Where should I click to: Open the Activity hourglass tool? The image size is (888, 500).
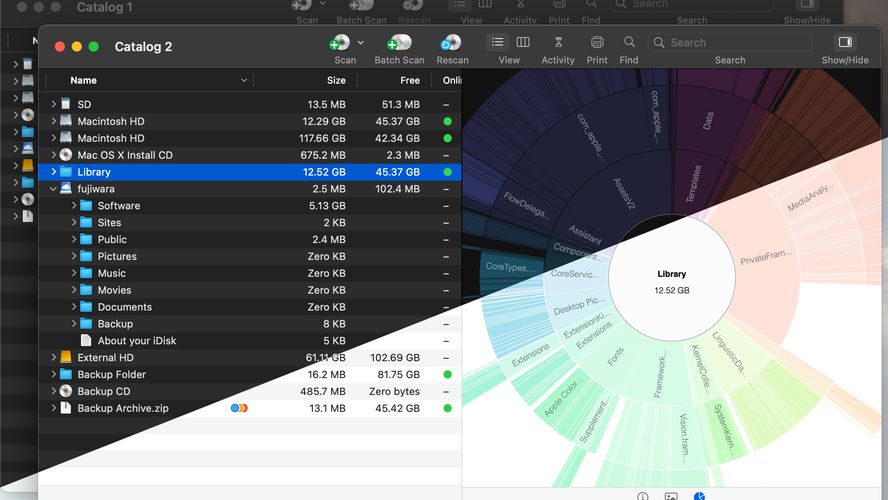(558, 42)
